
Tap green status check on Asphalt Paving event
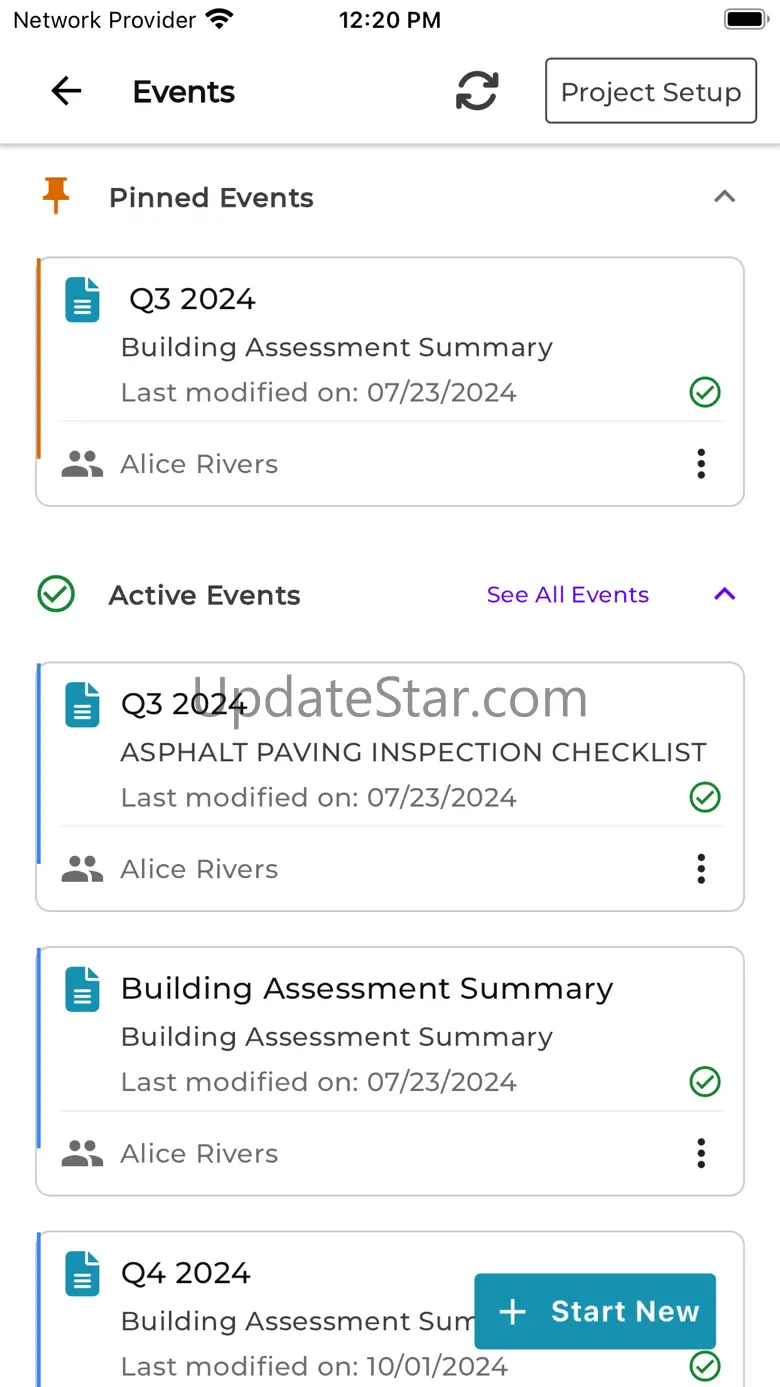pos(705,797)
